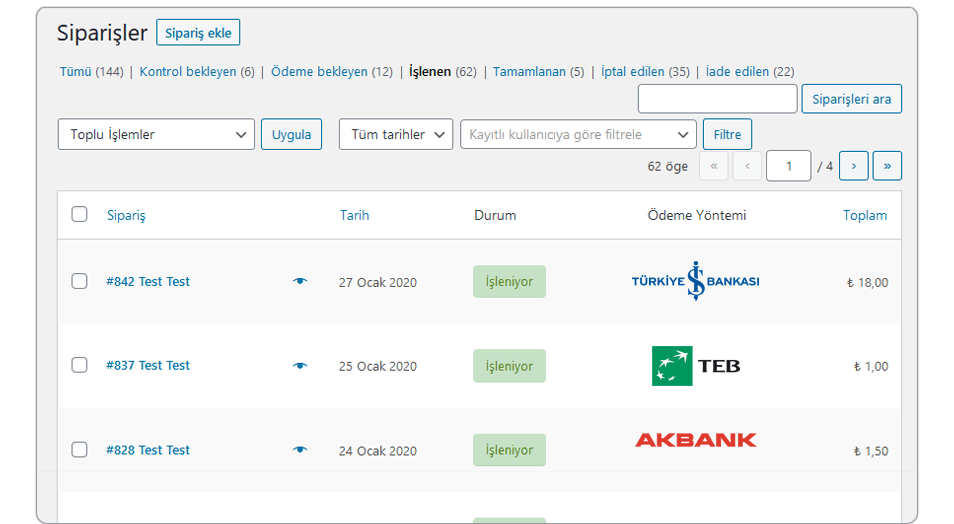Image resolution: width=954 pixels, height=524 pixels.
Task: Select checkbox for order #828
Action: 79,450
